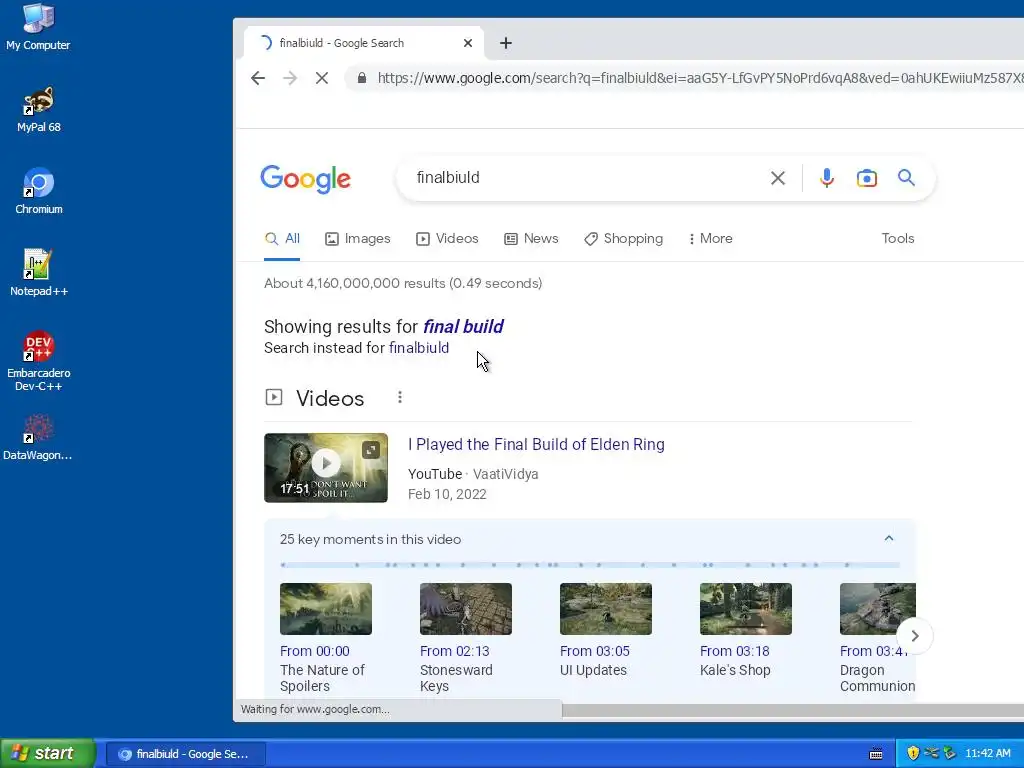Open DataWagon desktop shortcut
This screenshot has height=768, width=1024.
[38, 438]
